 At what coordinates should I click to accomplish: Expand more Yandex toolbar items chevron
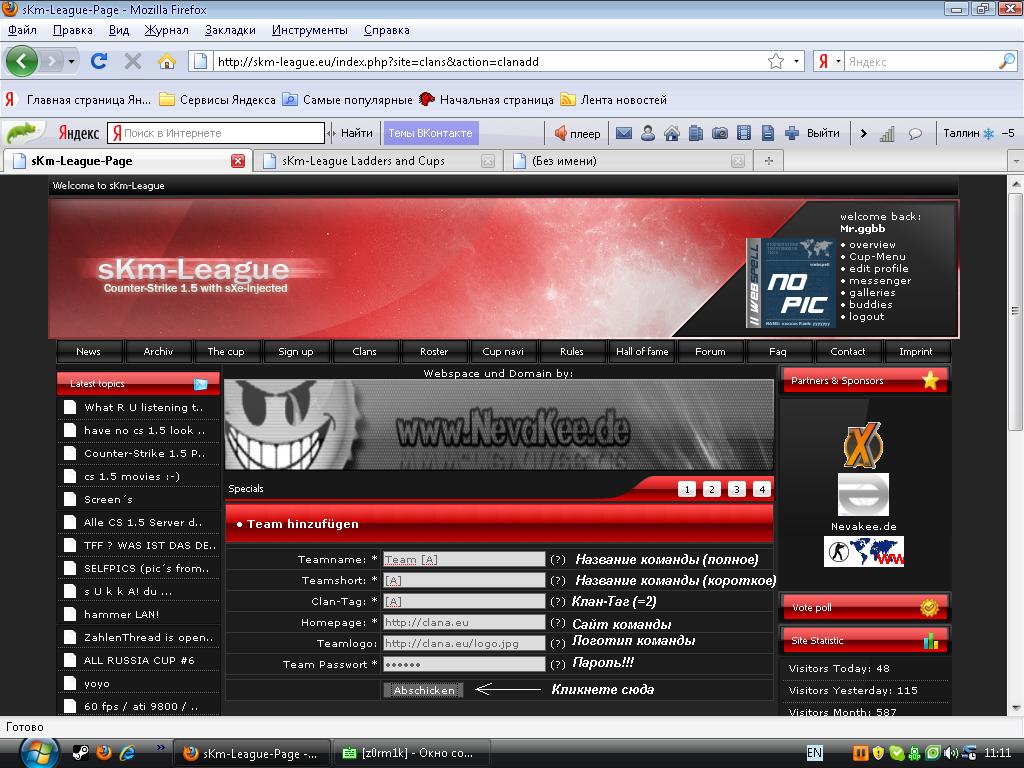(863, 133)
